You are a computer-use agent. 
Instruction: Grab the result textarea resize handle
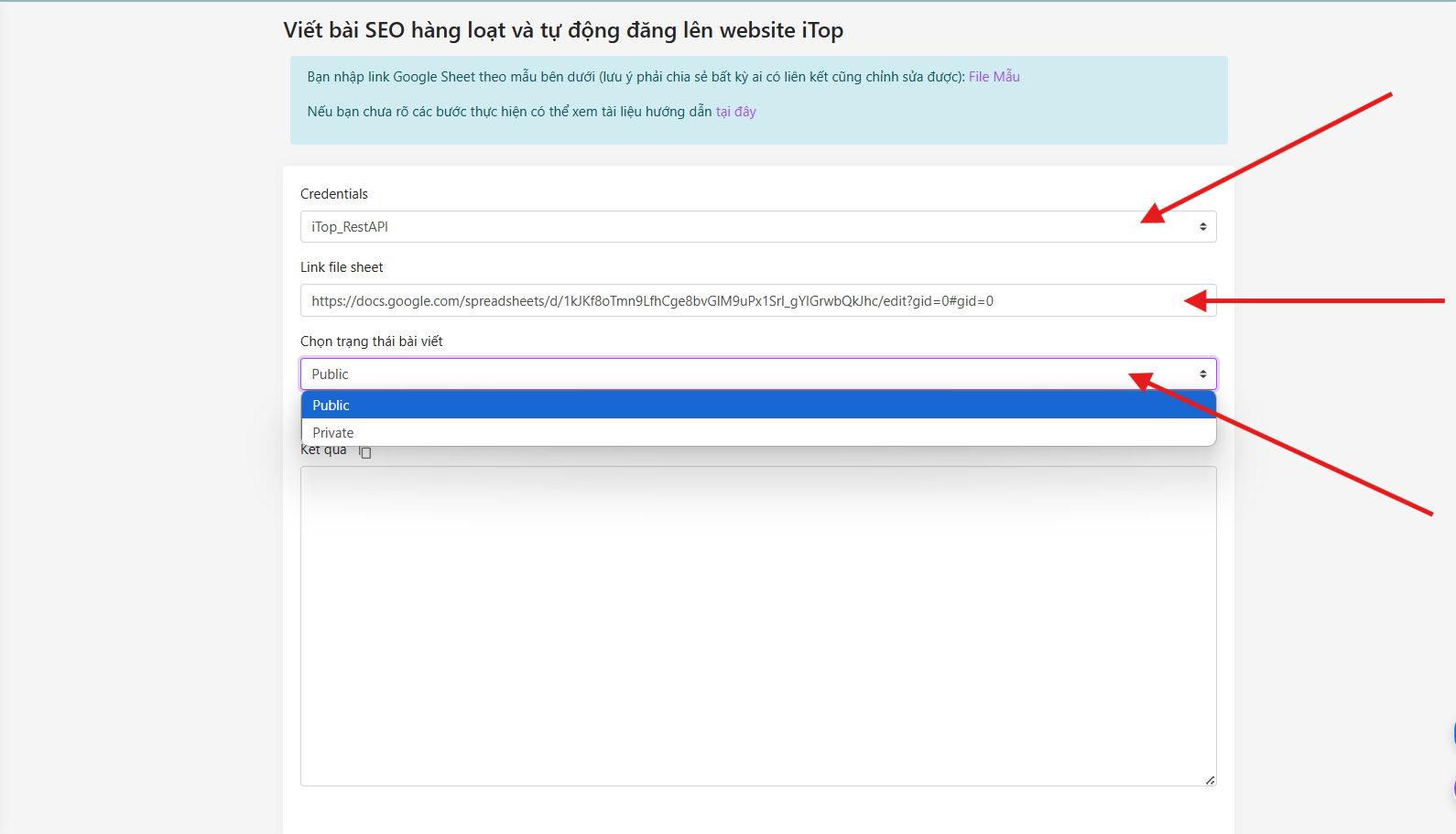pos(1210,780)
